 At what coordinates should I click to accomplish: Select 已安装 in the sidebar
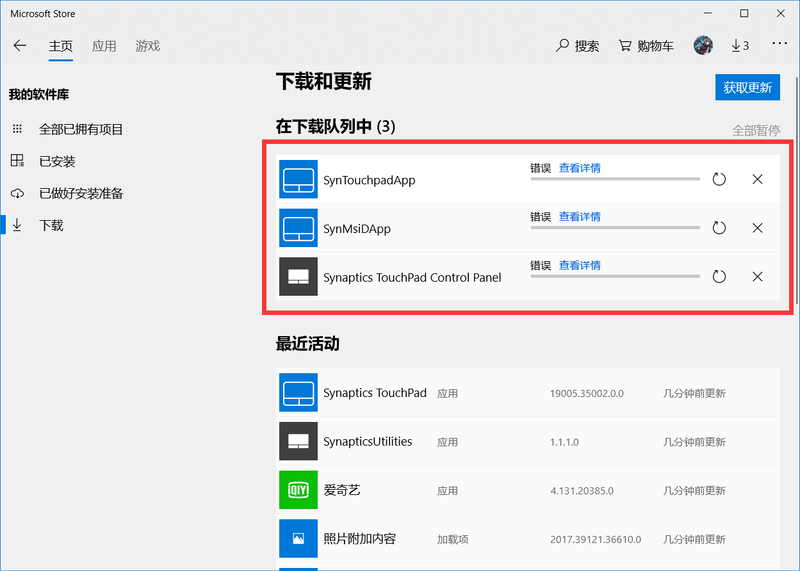tap(57, 161)
